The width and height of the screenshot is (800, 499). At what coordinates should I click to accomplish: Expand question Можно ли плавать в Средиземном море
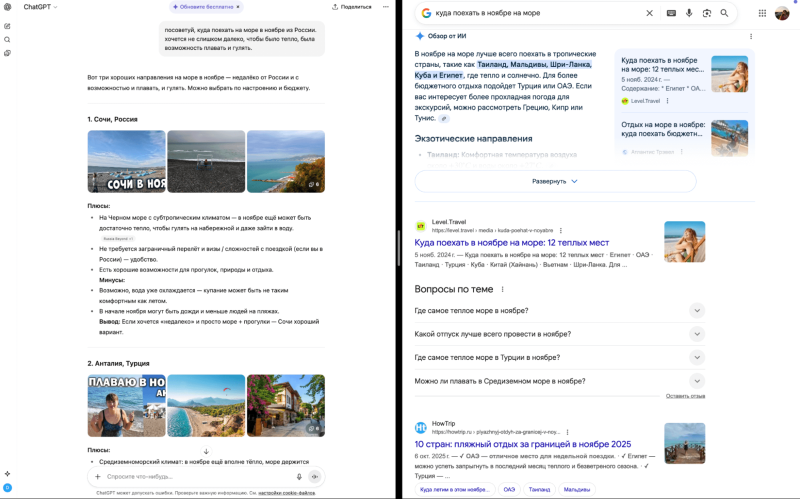pyautogui.click(x=560, y=381)
